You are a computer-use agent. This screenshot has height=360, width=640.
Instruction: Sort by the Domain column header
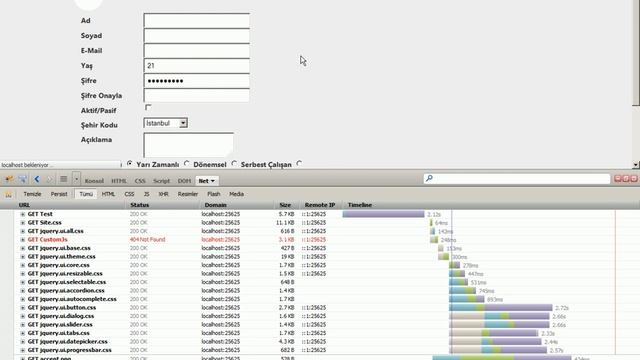(x=216, y=205)
